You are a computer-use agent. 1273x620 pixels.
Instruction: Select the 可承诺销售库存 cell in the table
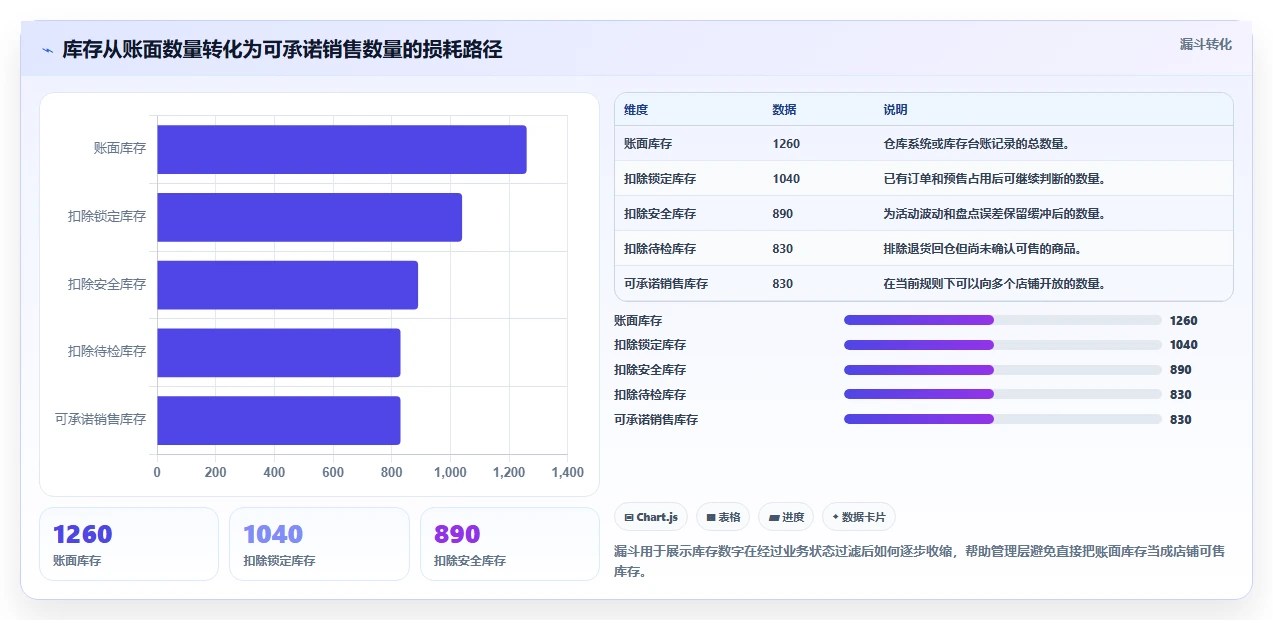tap(666, 284)
